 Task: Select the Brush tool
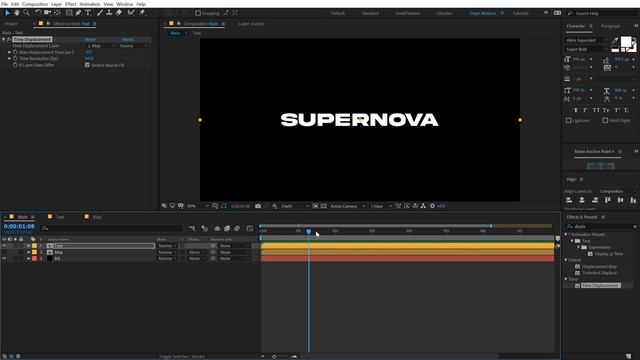click(x=100, y=13)
